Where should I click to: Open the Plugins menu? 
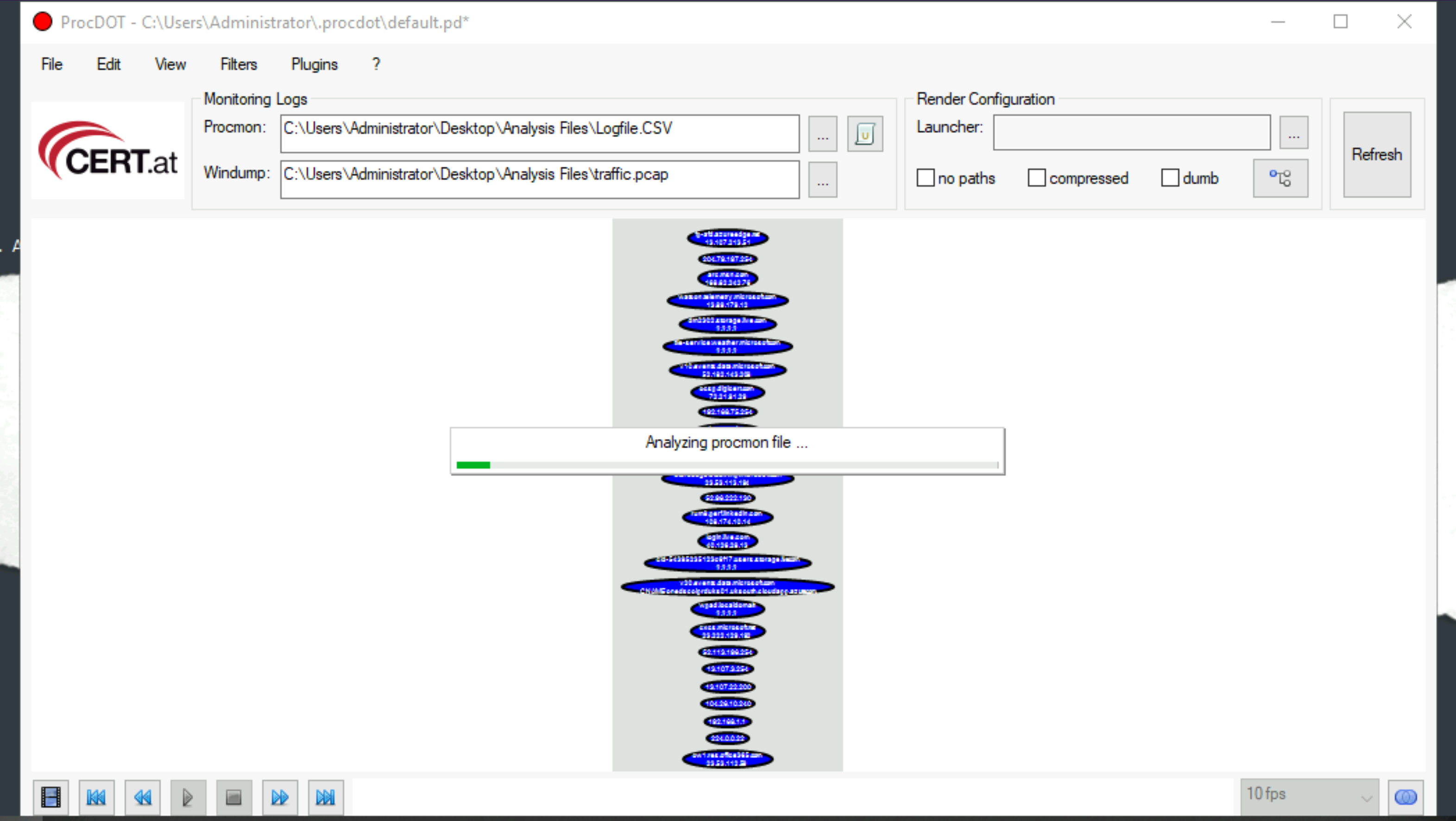pos(314,64)
